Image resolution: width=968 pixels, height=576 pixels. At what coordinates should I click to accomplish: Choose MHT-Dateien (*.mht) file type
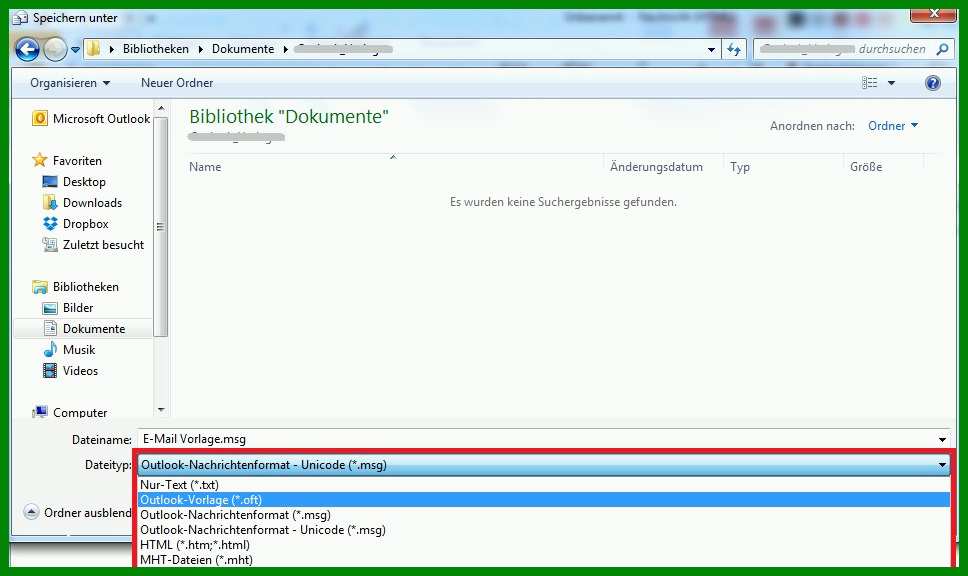point(544,559)
